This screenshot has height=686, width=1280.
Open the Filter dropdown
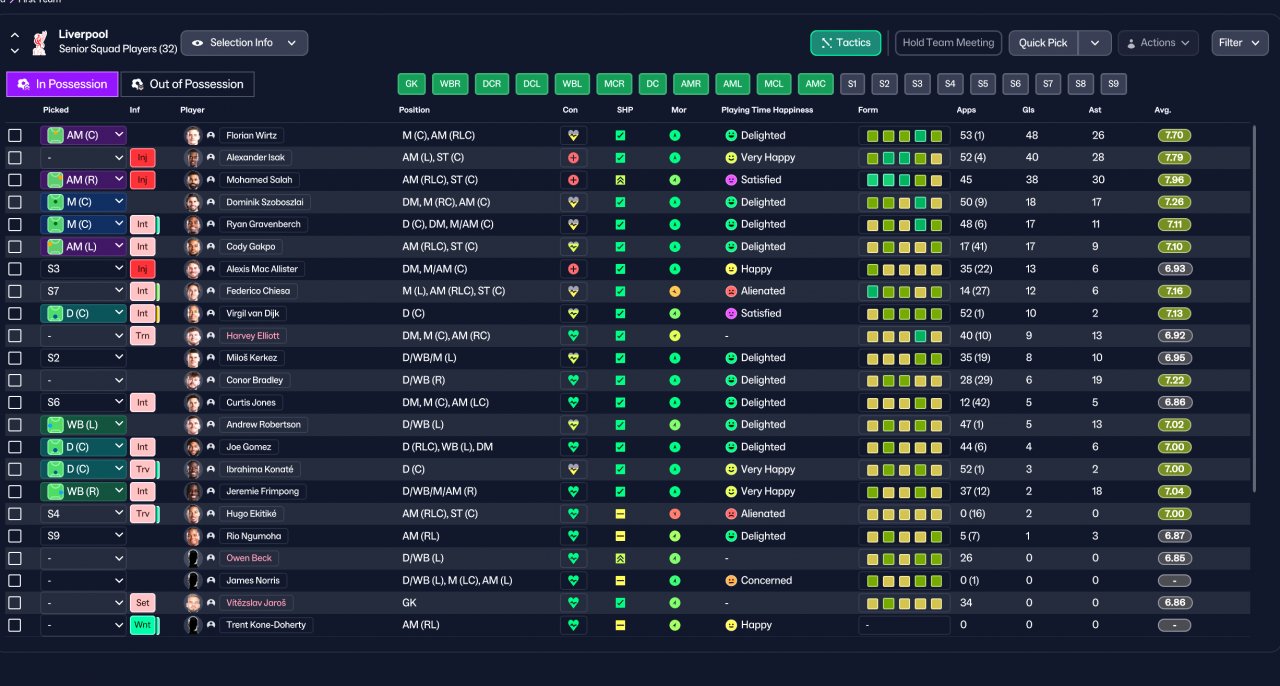1240,43
